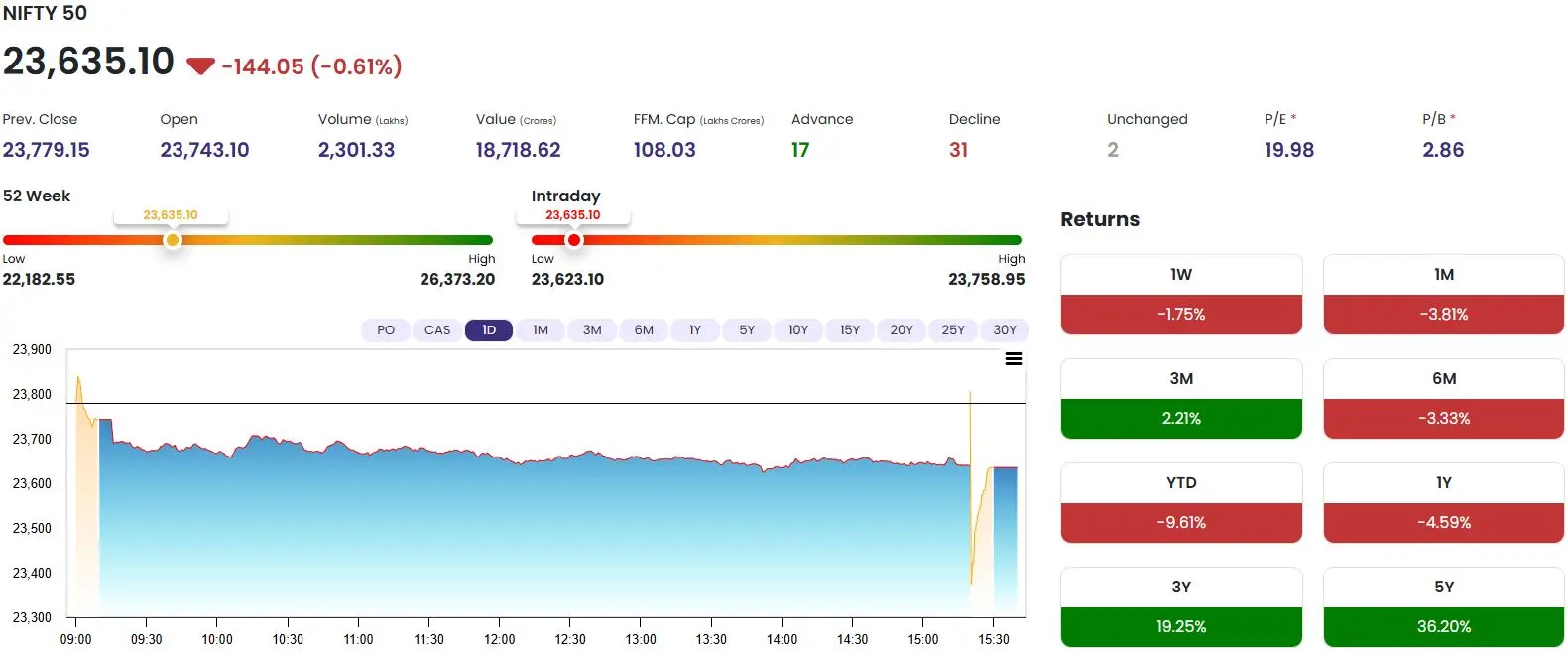Open the 5Y returns card
The height and width of the screenshot is (653, 1568).
tap(1444, 607)
